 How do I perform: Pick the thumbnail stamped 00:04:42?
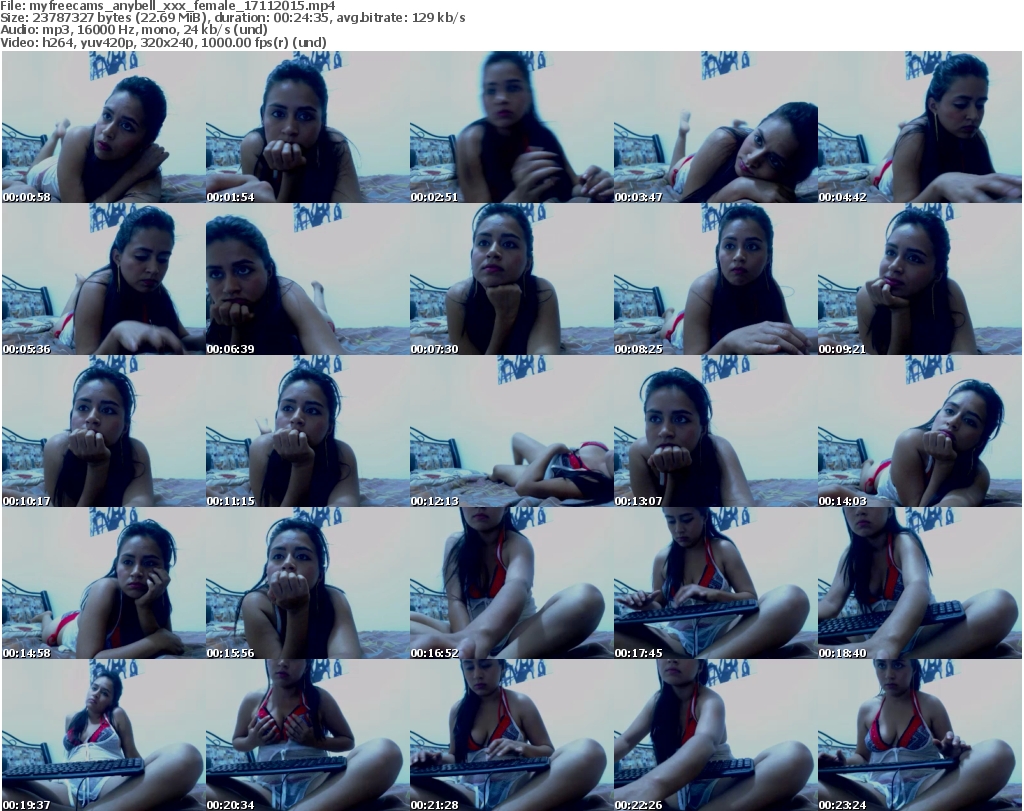(920, 127)
